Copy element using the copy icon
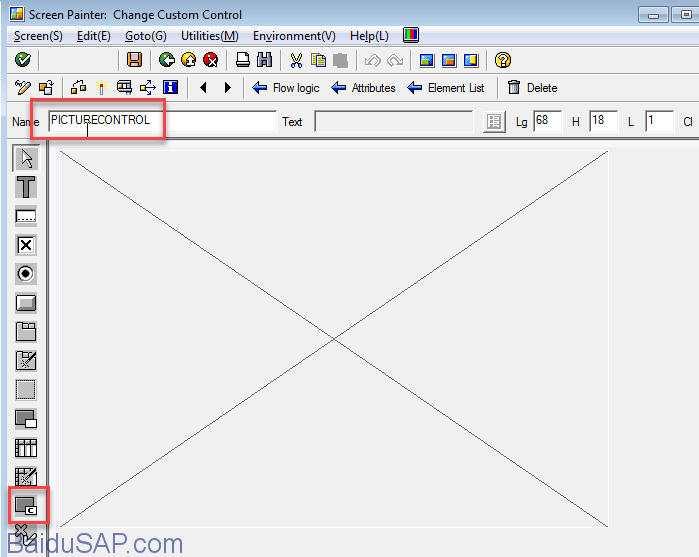699x557 pixels. [318, 60]
